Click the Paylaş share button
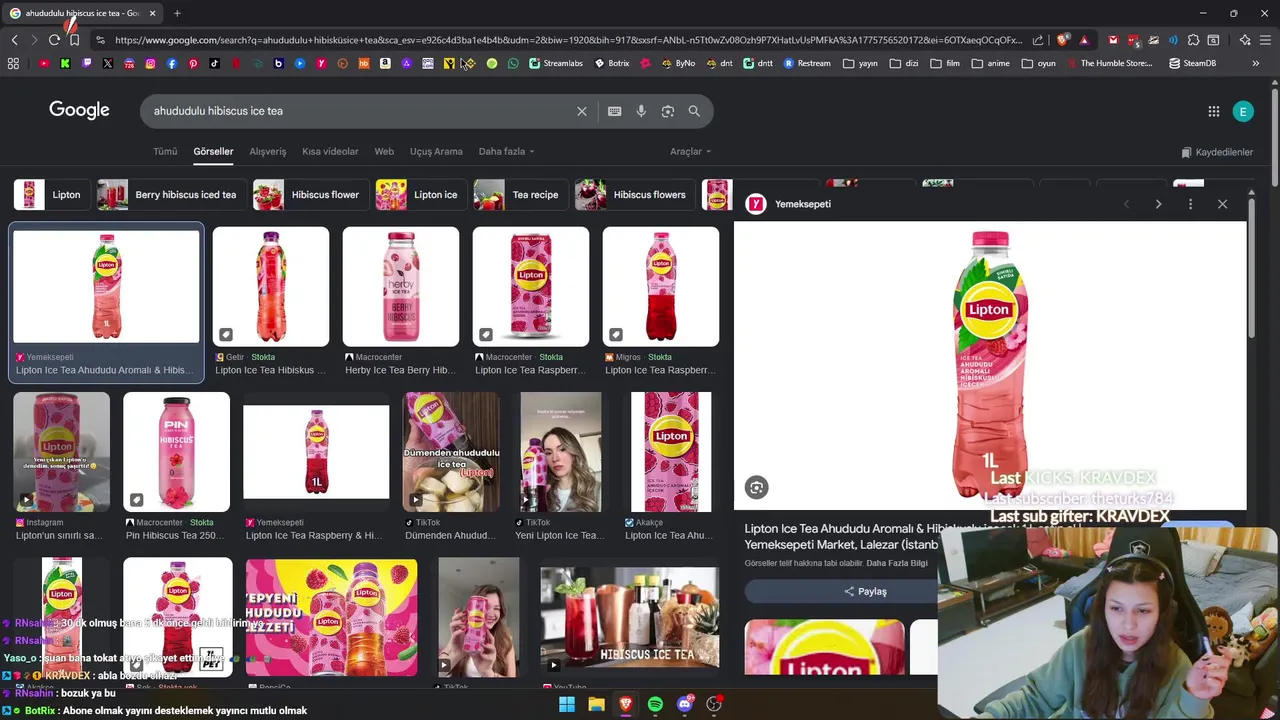Screen dimensions: 1280x720 [866, 591]
